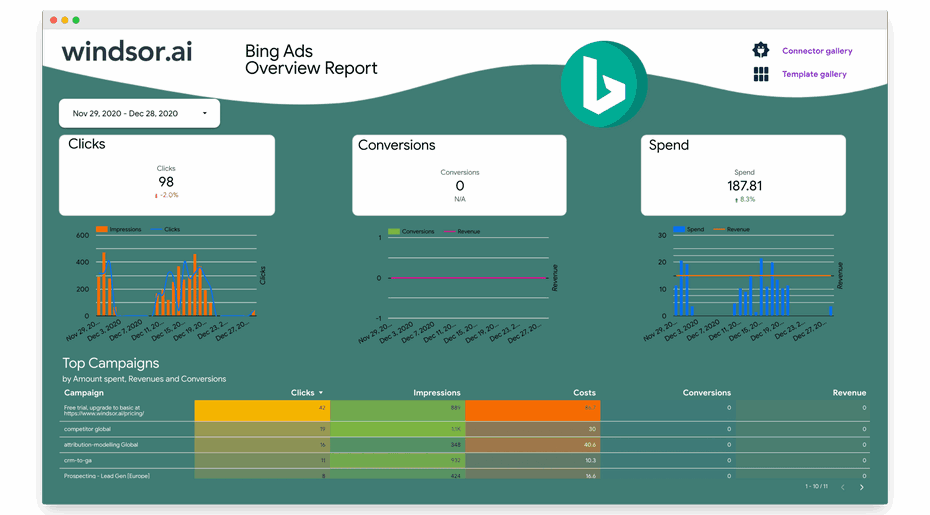Toggle Clicks legend line in Clicks chart
Image resolution: width=930 pixels, height=515 pixels.
165,229
